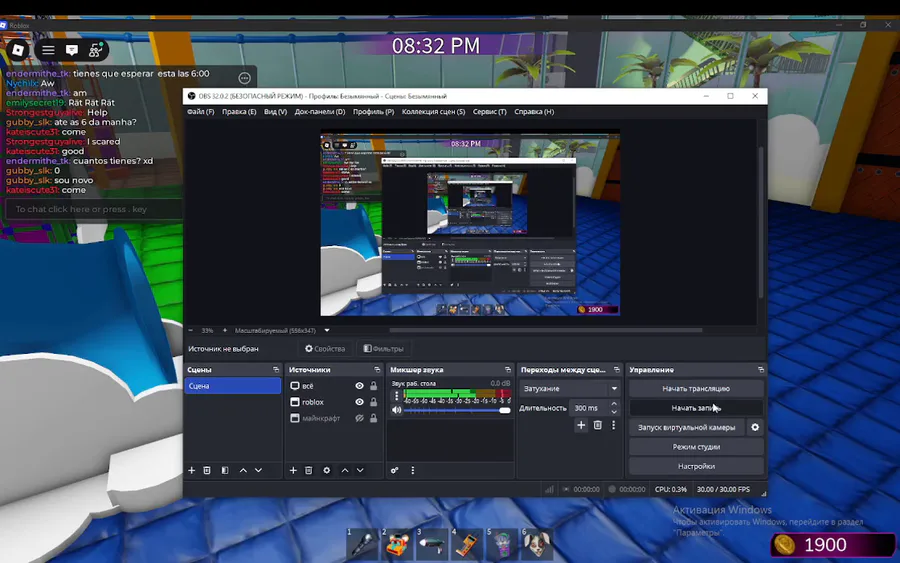Open the Вид (V) menu
Viewport: 900px width, 563px height.
point(275,112)
